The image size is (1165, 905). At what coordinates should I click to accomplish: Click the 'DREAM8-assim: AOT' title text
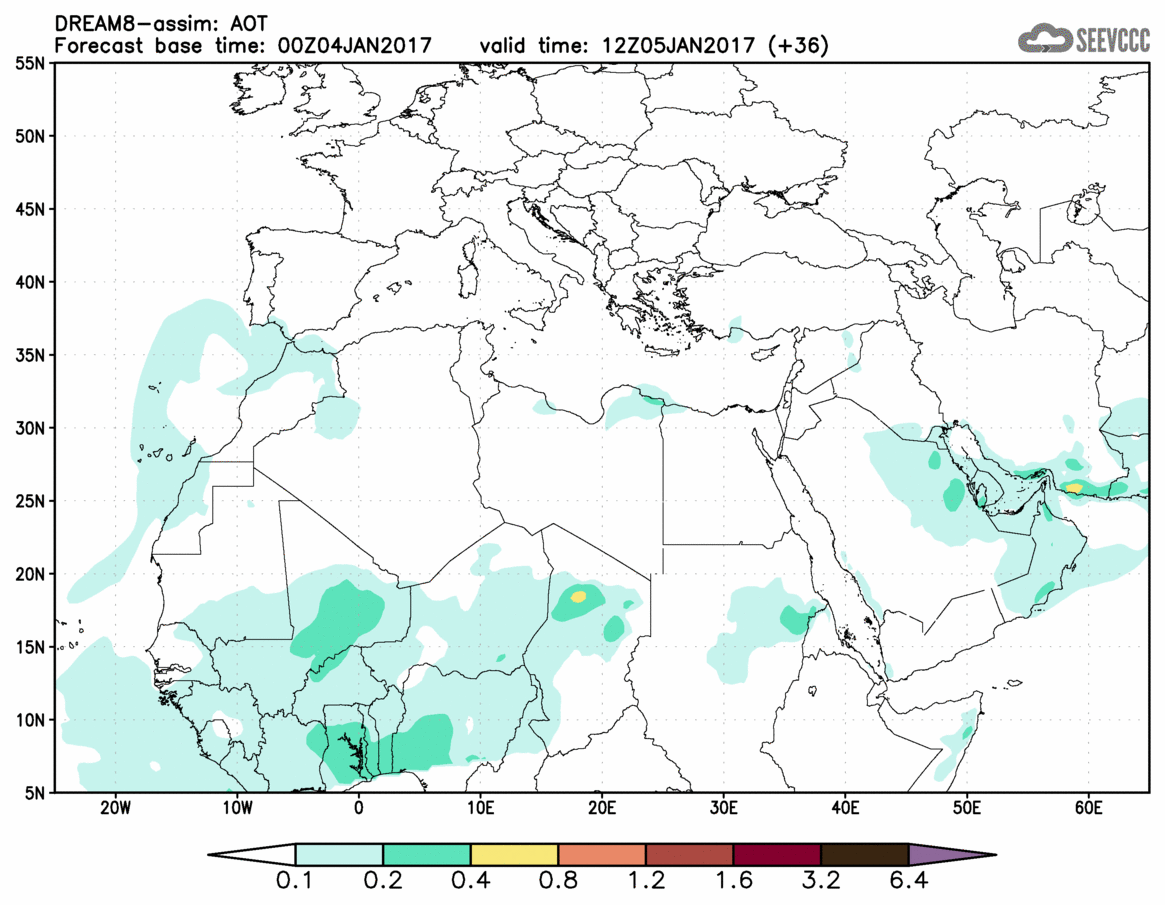[x=161, y=24]
